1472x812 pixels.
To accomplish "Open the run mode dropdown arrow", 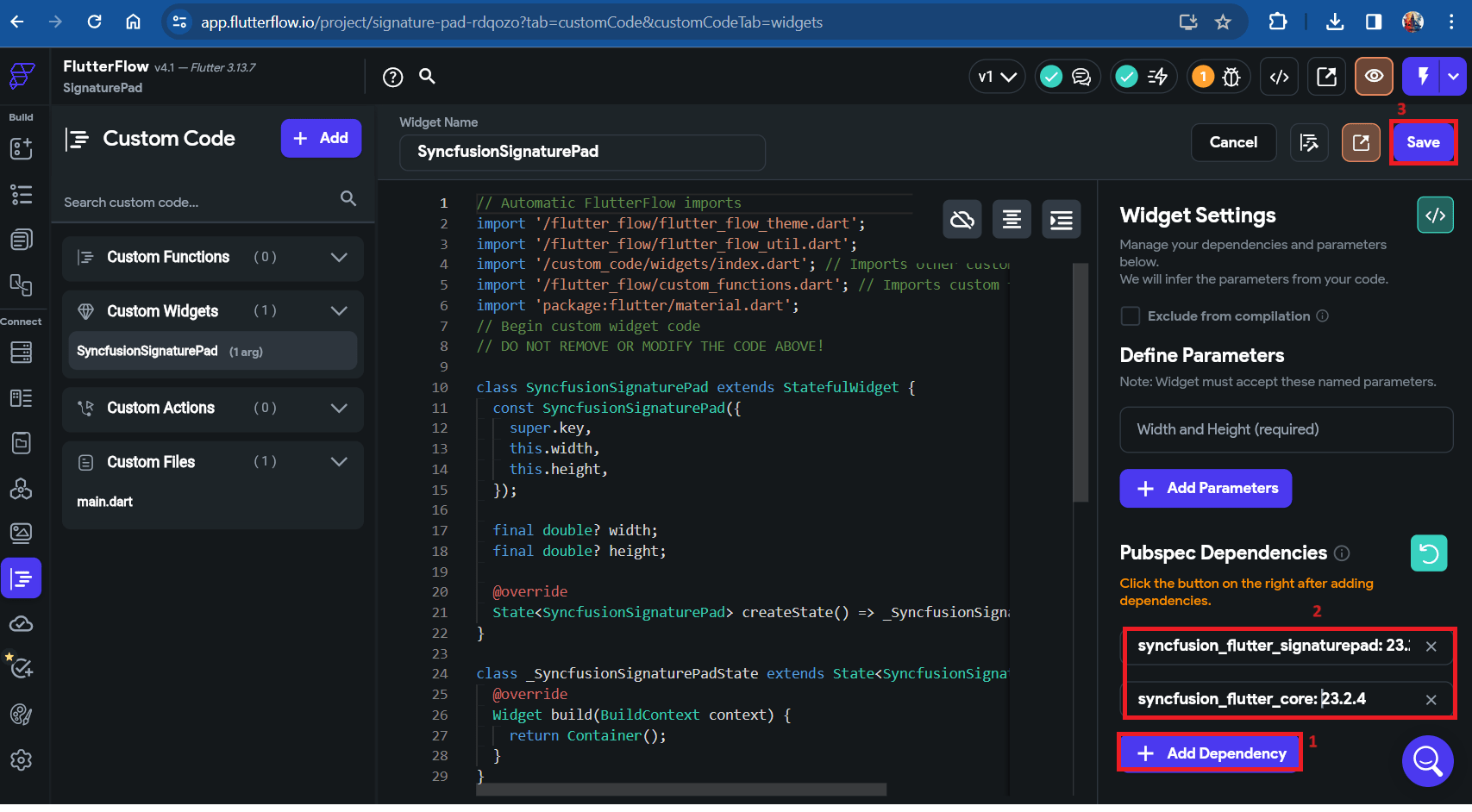I will (x=1454, y=77).
